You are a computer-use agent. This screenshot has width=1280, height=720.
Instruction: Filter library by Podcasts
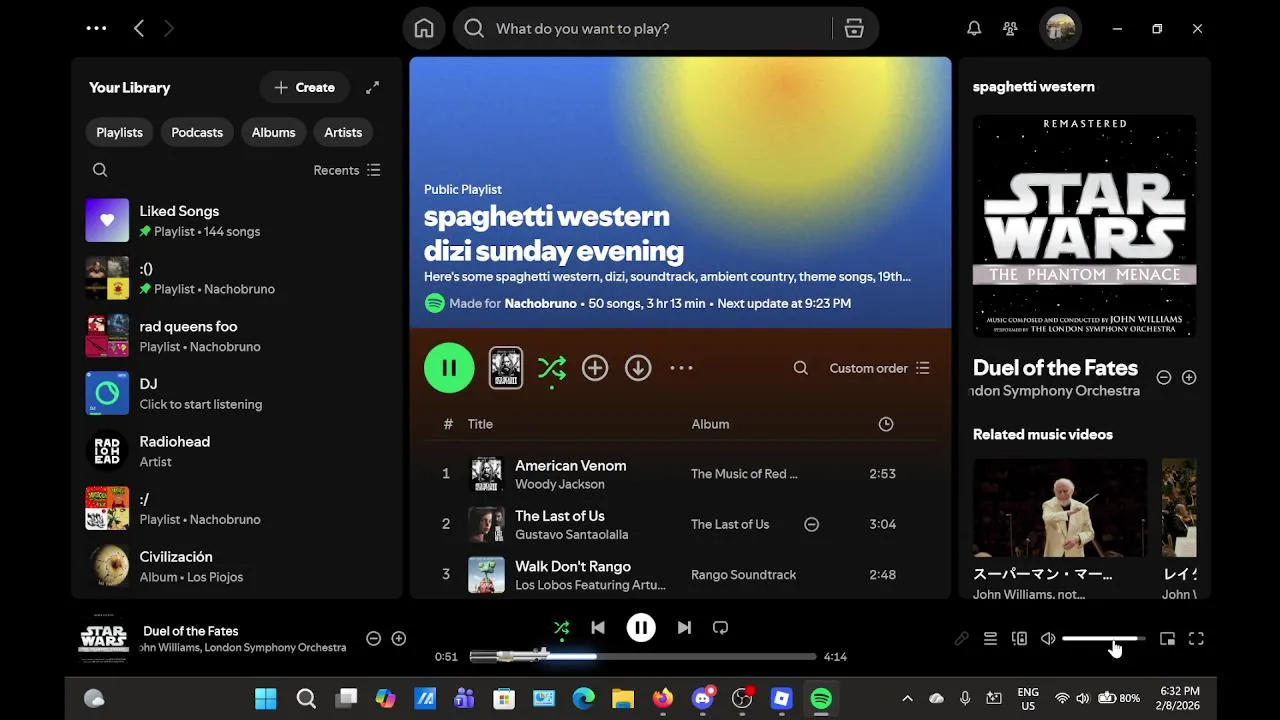click(197, 132)
